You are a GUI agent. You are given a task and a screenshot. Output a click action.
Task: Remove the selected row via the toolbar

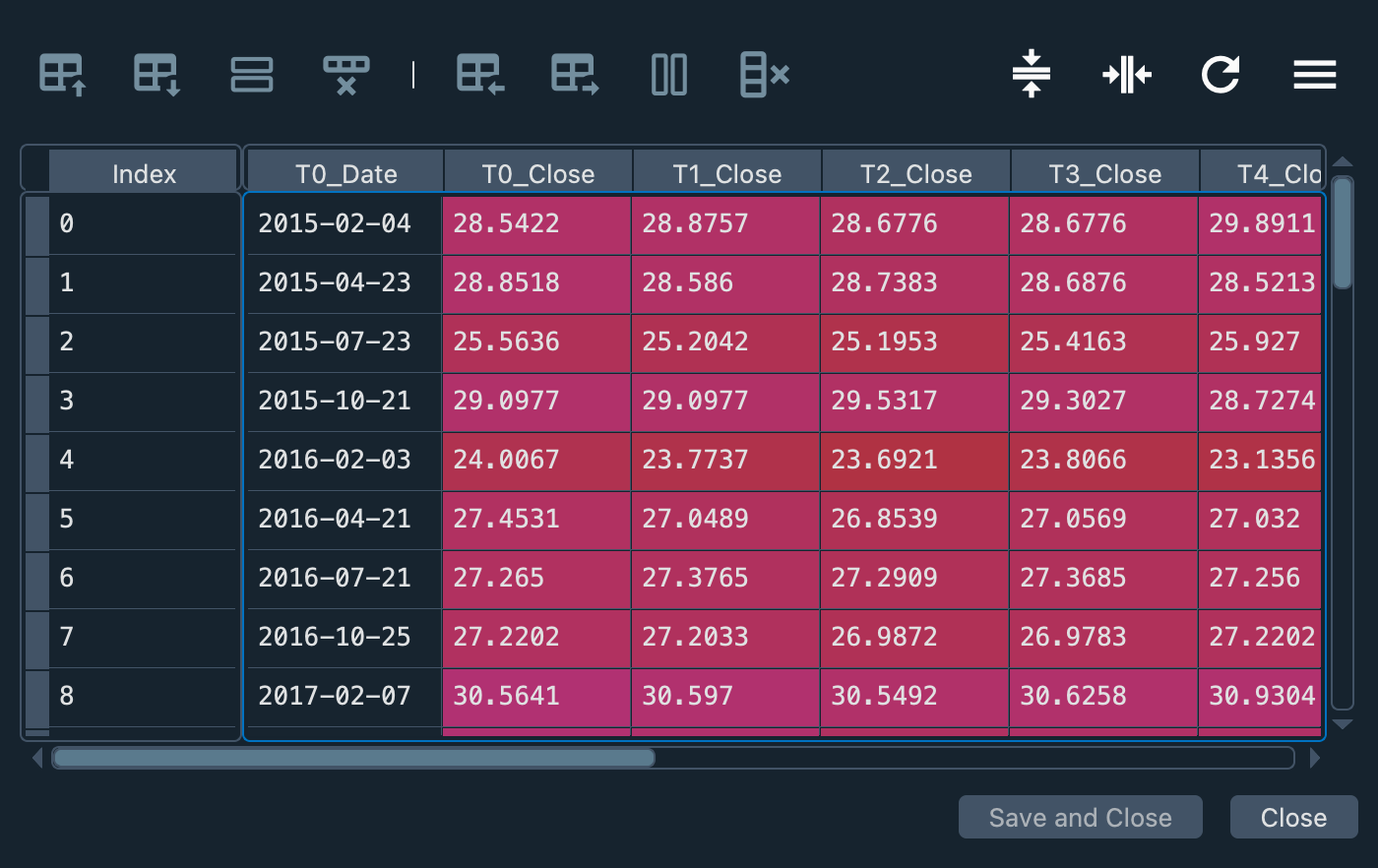coord(346,75)
